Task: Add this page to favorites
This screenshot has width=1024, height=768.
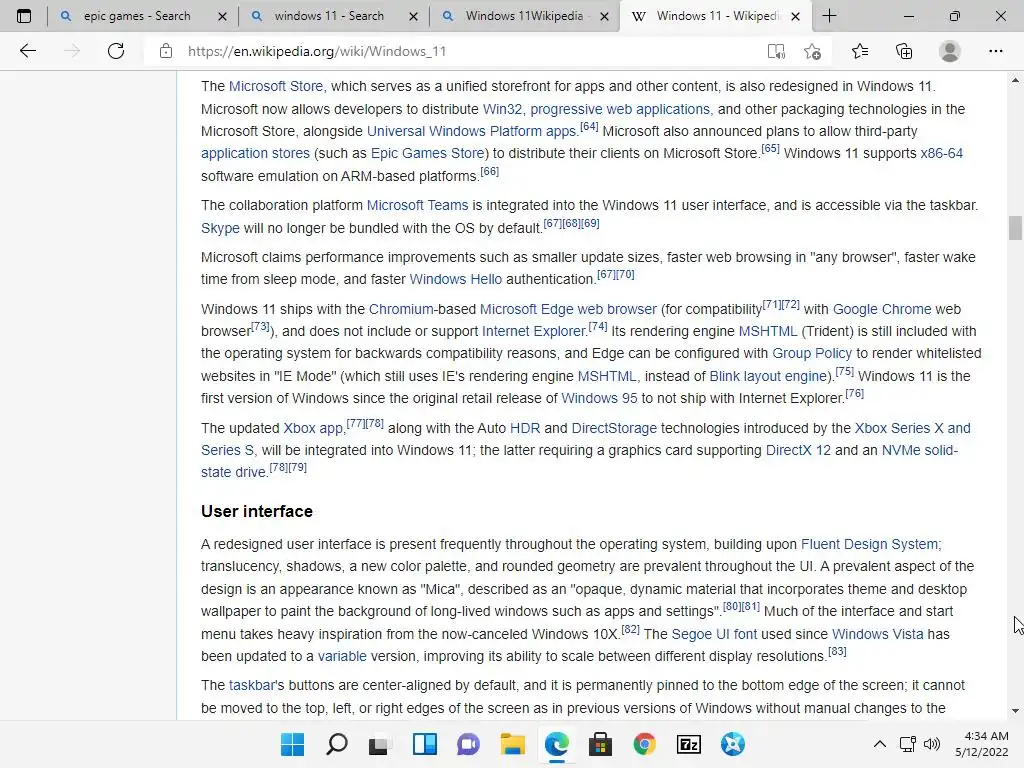Action: [x=812, y=51]
